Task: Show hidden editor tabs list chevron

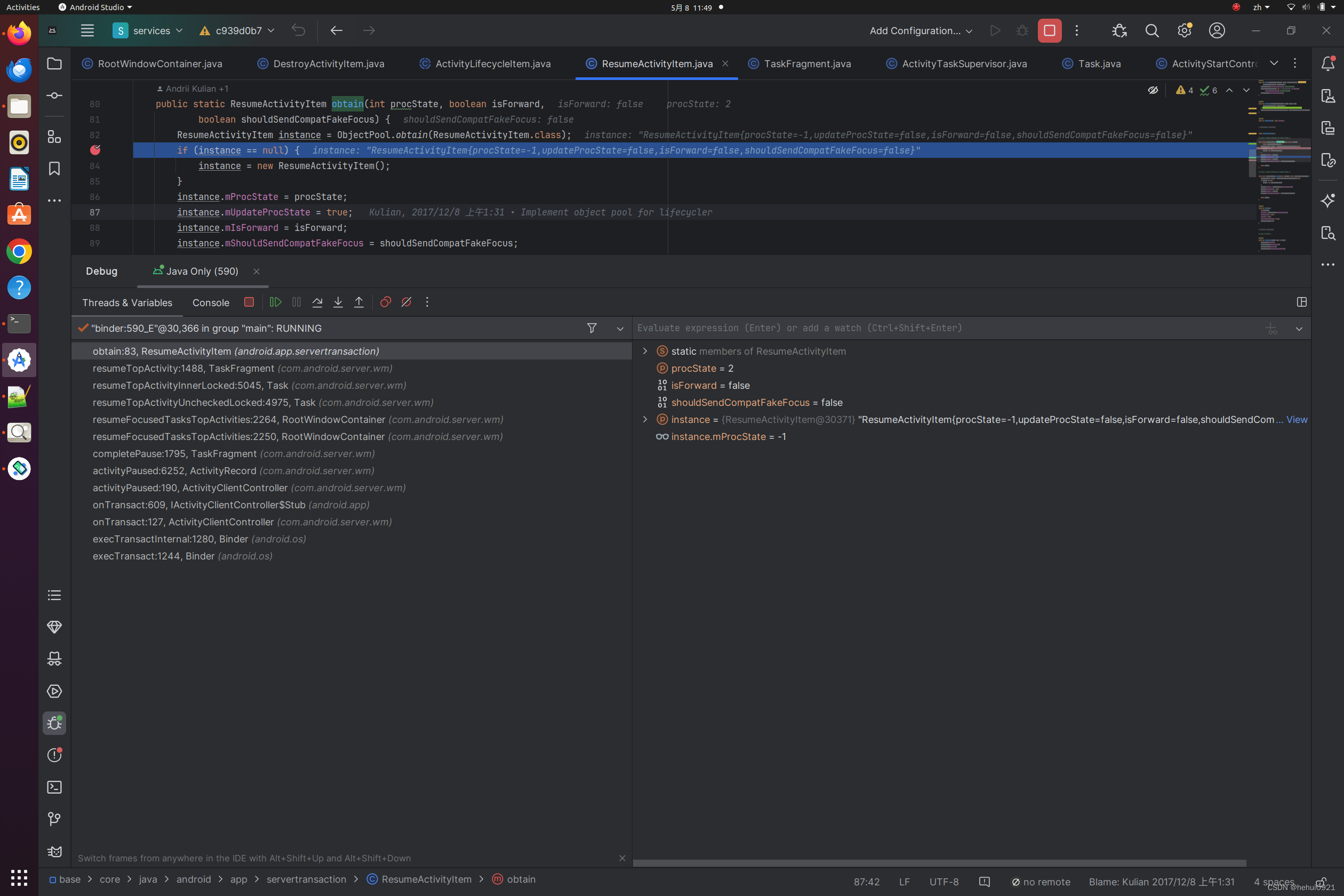Action: pyautogui.click(x=1274, y=63)
